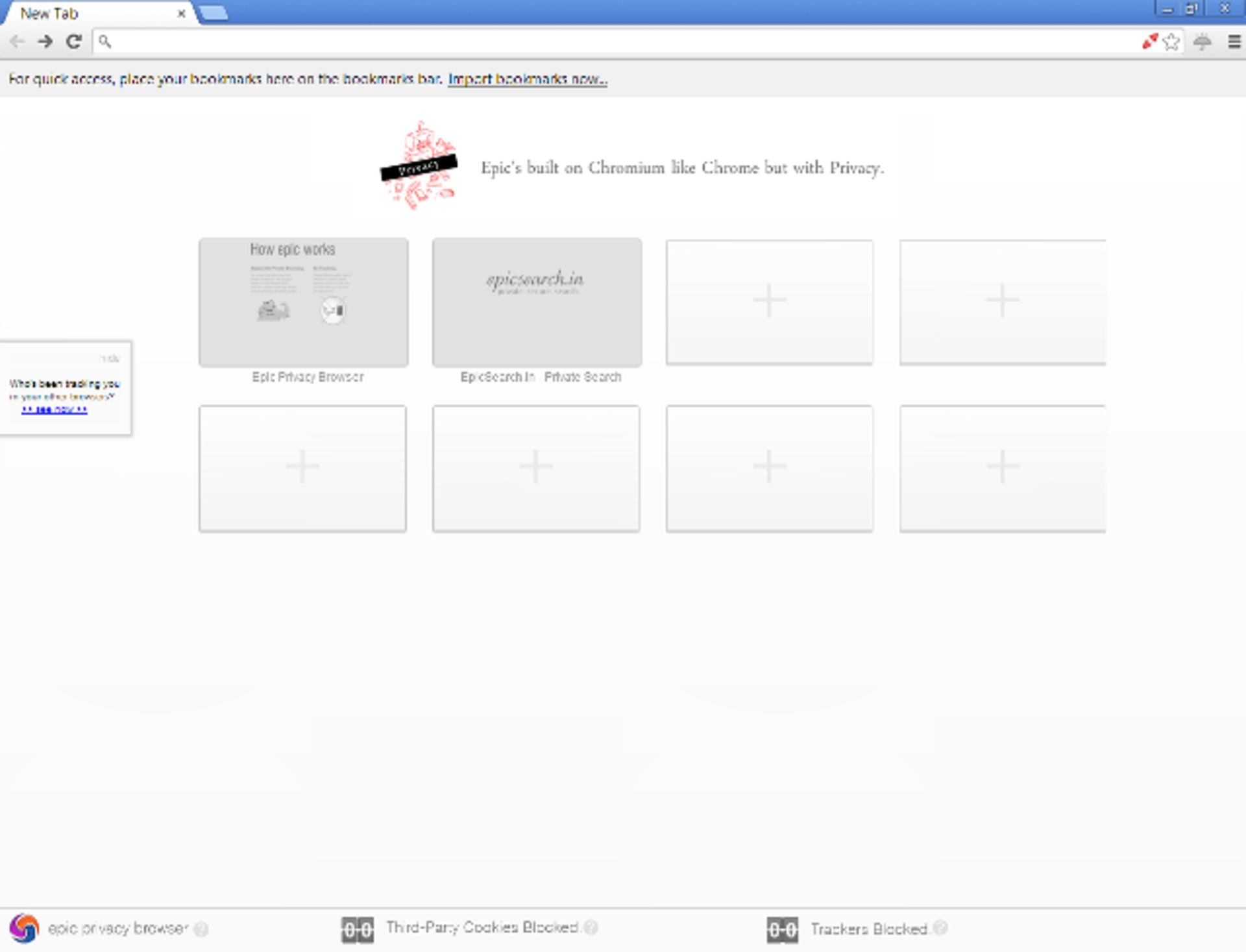The height and width of the screenshot is (952, 1246).
Task: Click the see now link in tracking popup
Action: (x=55, y=409)
